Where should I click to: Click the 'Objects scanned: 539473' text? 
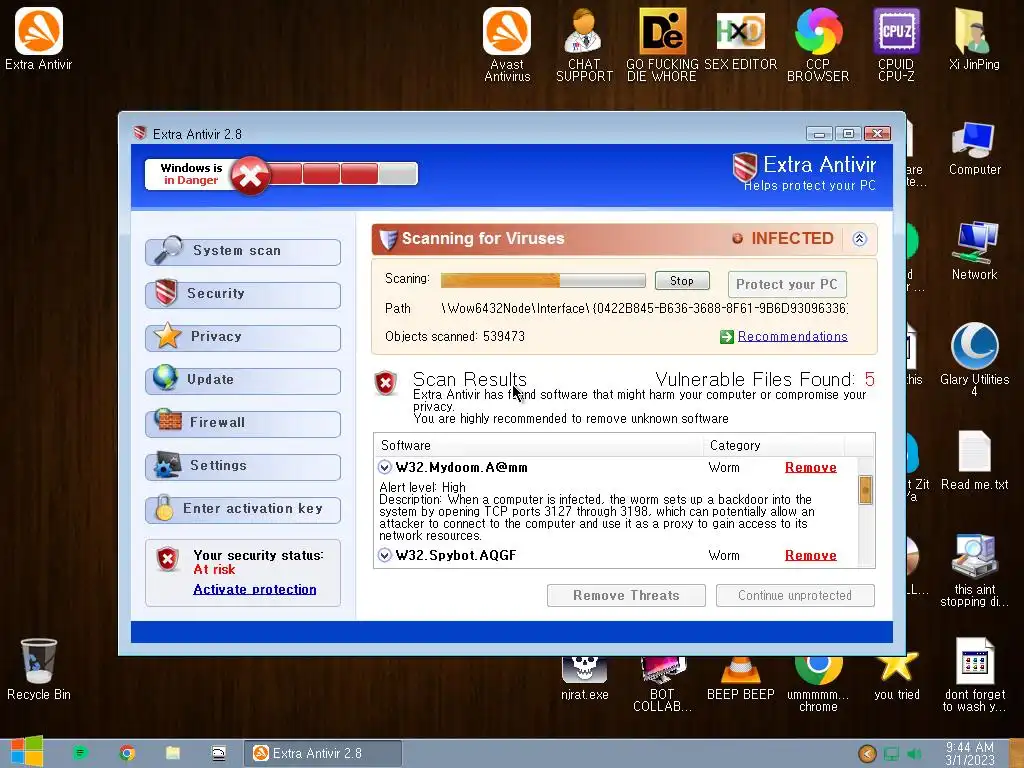click(x=455, y=336)
